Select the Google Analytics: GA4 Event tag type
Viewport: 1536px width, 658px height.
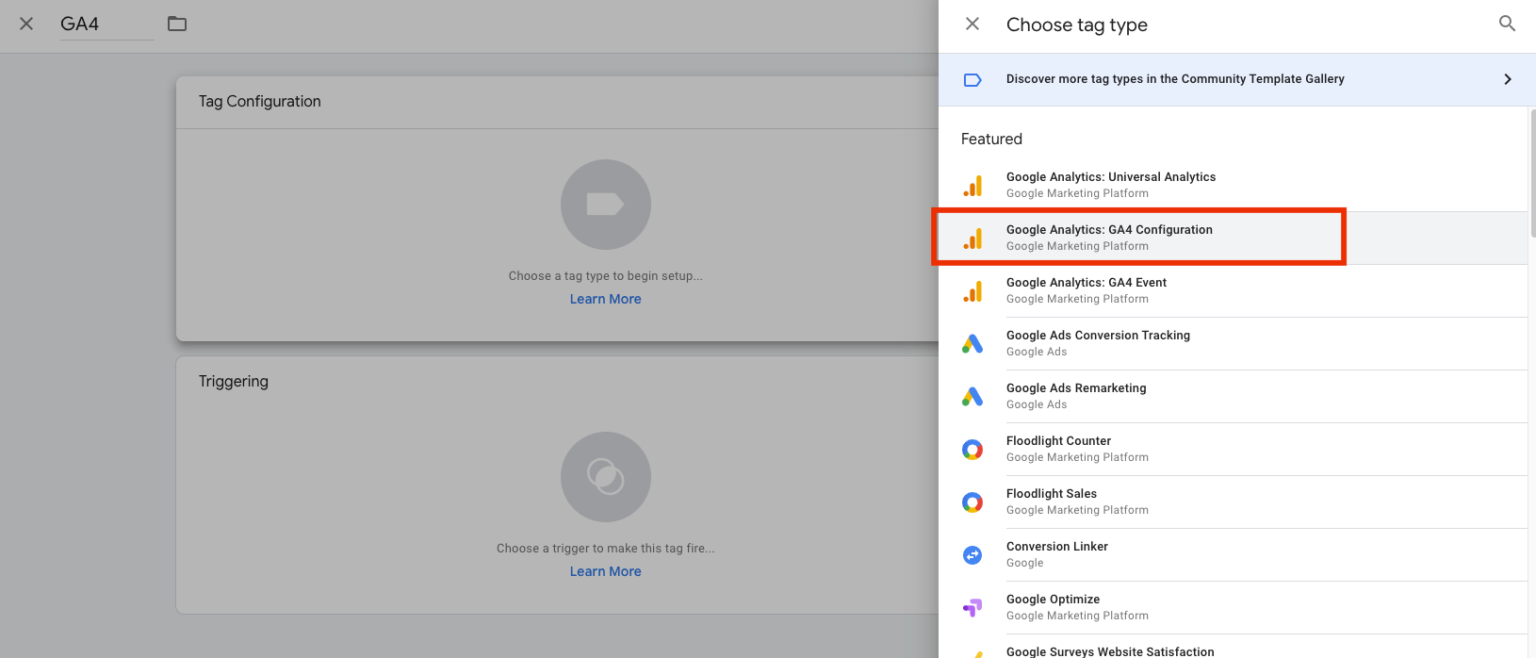point(1086,289)
